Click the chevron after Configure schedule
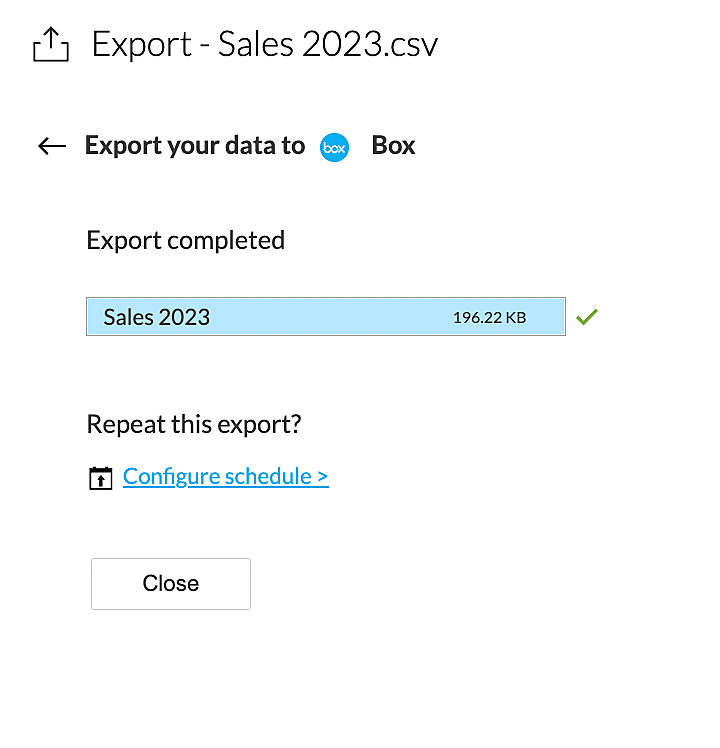The width and height of the screenshot is (720, 748). (322, 477)
